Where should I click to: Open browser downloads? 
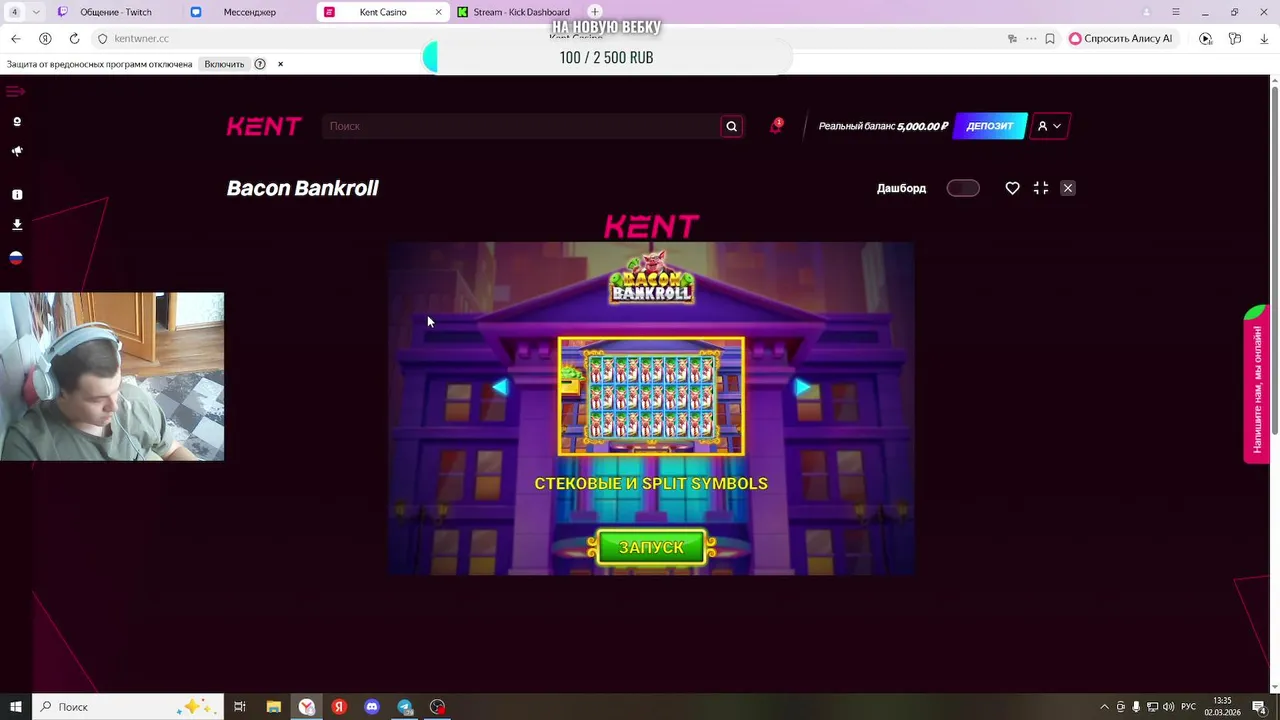point(1264,39)
